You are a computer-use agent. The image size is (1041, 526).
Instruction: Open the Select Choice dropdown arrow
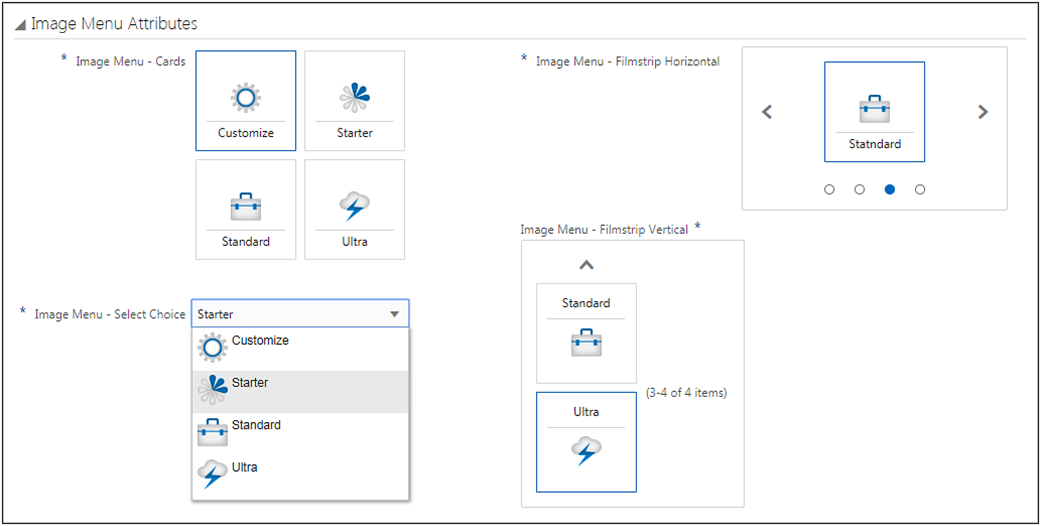click(395, 314)
